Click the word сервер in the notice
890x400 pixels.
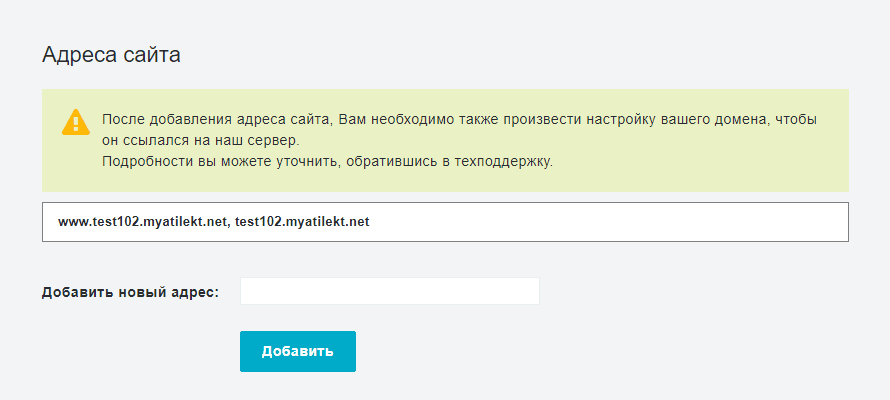tap(279, 141)
